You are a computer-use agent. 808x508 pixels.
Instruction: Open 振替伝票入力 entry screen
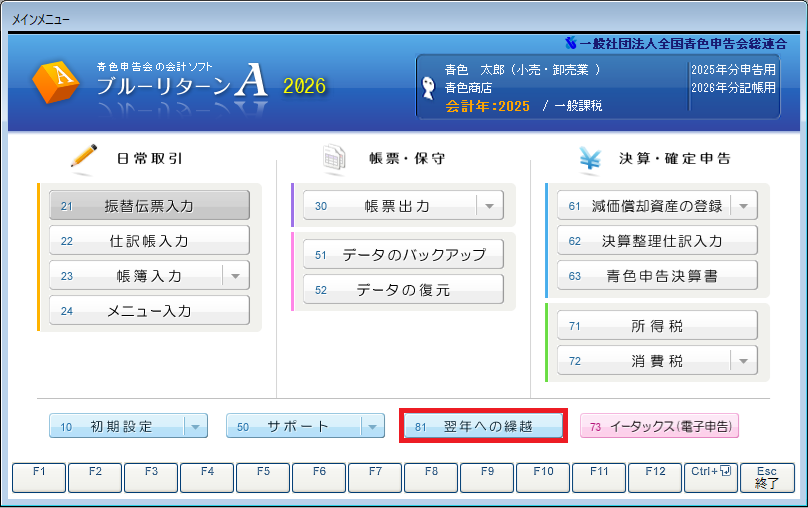[149, 206]
